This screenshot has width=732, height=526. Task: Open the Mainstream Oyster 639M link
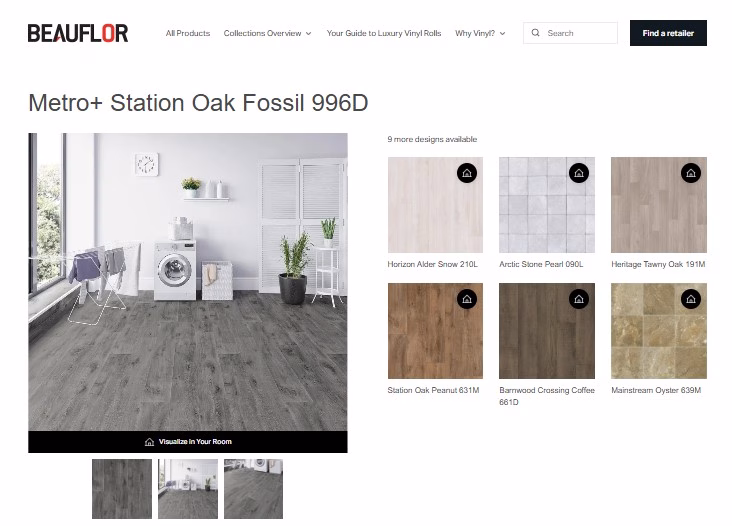656,390
